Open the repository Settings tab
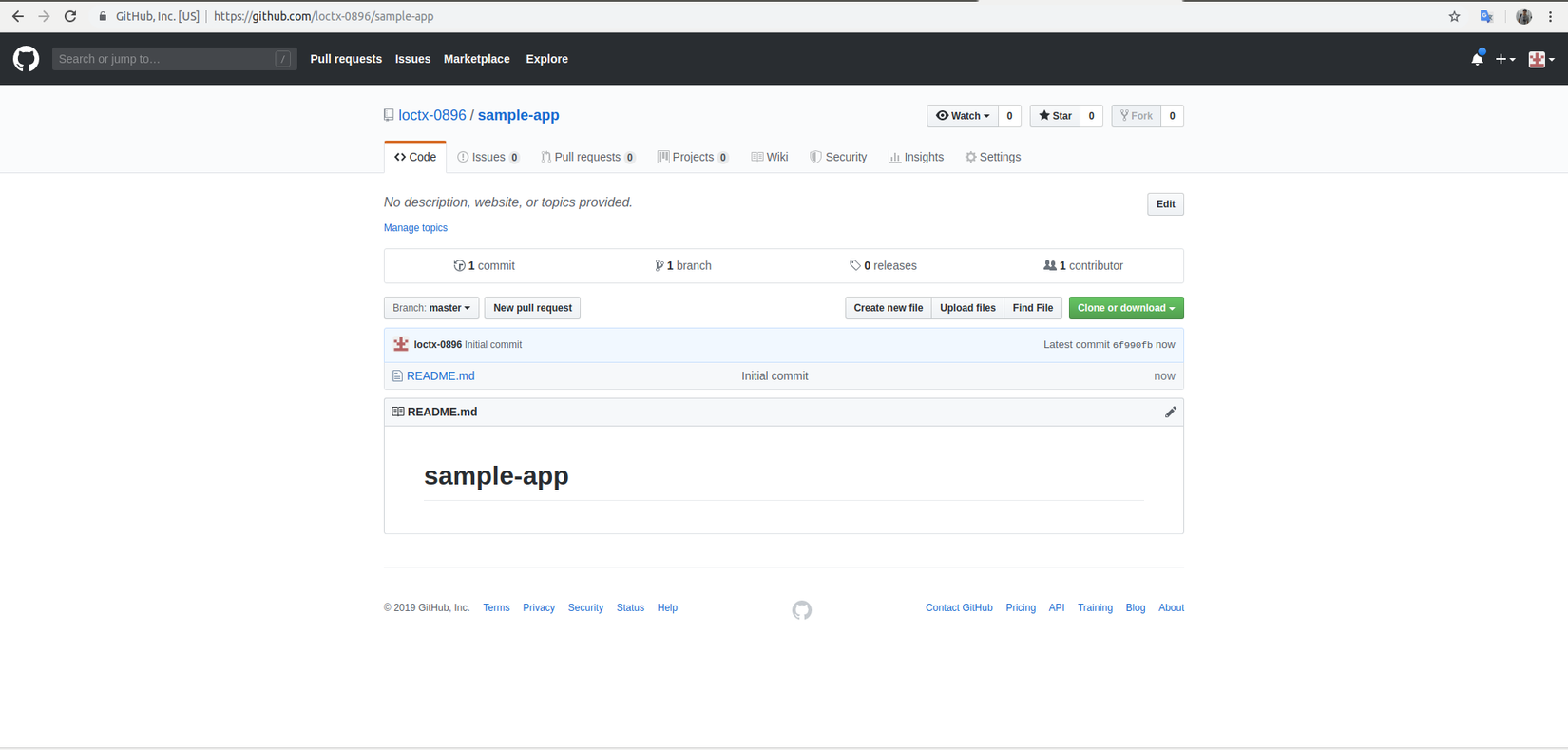 point(993,157)
